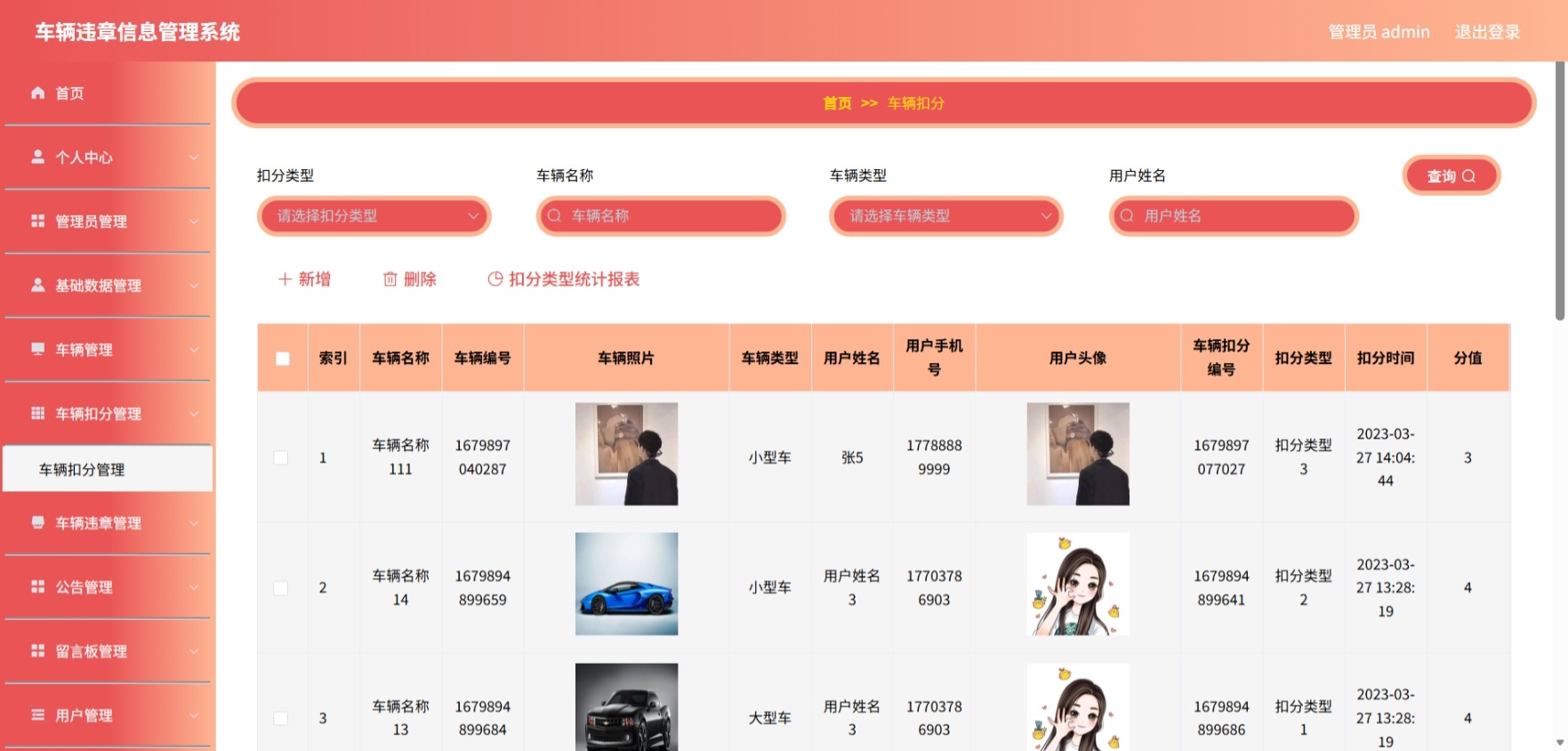Click the 车辆名称 search input field
Image resolution: width=1568 pixels, height=751 pixels.
[661, 215]
